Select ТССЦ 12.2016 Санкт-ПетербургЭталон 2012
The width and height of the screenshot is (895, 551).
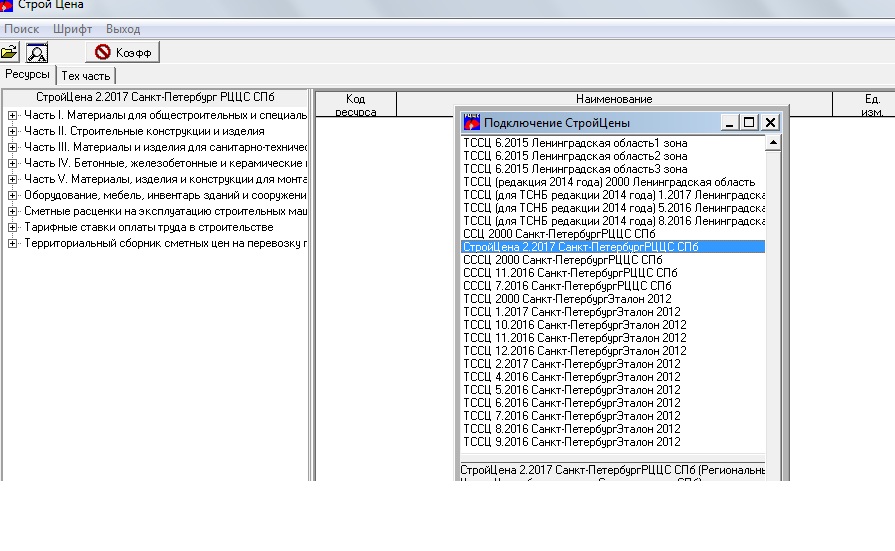coord(612,351)
